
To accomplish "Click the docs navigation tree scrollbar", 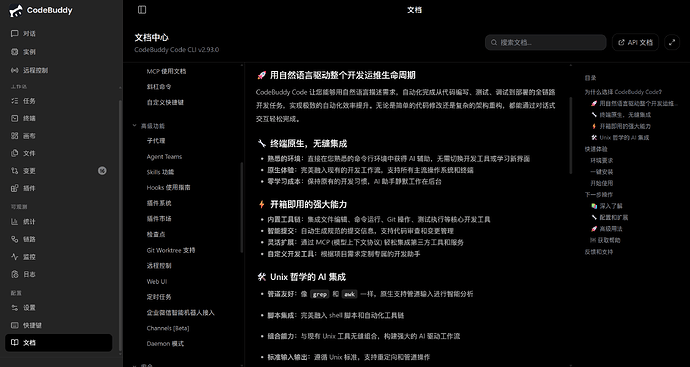I will coord(242,207).
